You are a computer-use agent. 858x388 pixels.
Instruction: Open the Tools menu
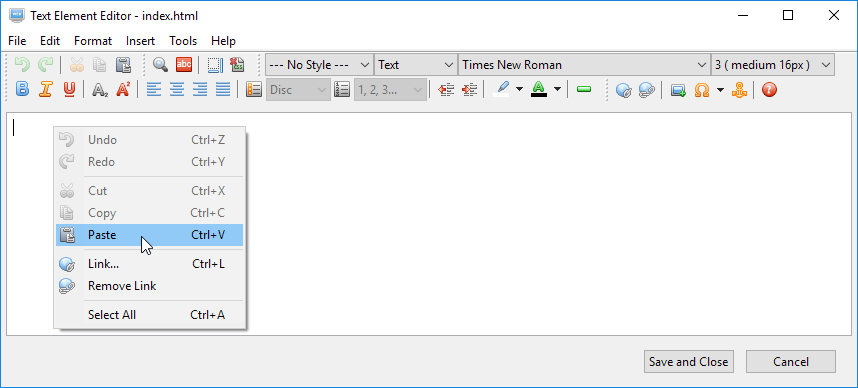click(183, 41)
